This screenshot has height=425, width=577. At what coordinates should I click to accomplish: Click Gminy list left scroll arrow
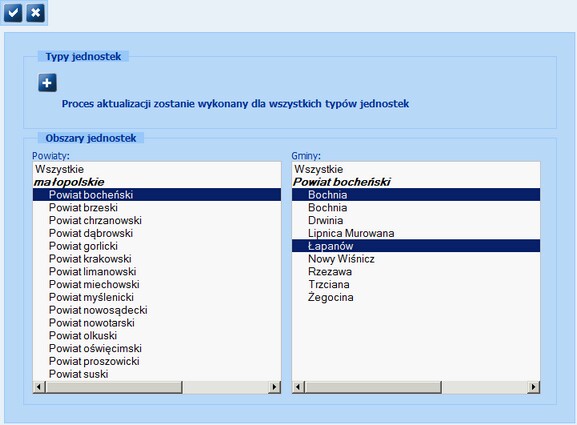point(298,387)
